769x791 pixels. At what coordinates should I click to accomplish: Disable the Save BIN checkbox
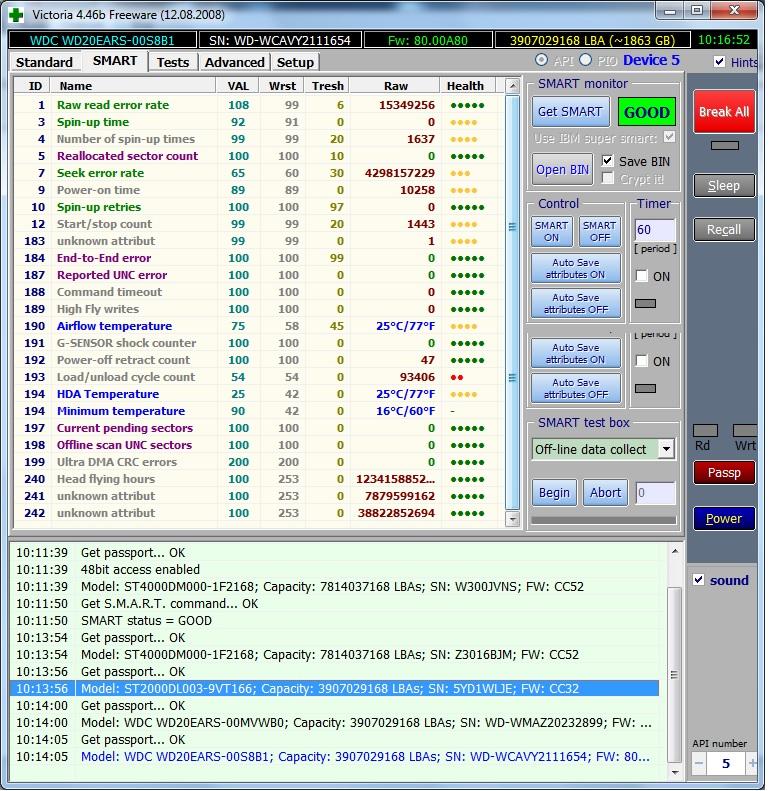pos(608,161)
